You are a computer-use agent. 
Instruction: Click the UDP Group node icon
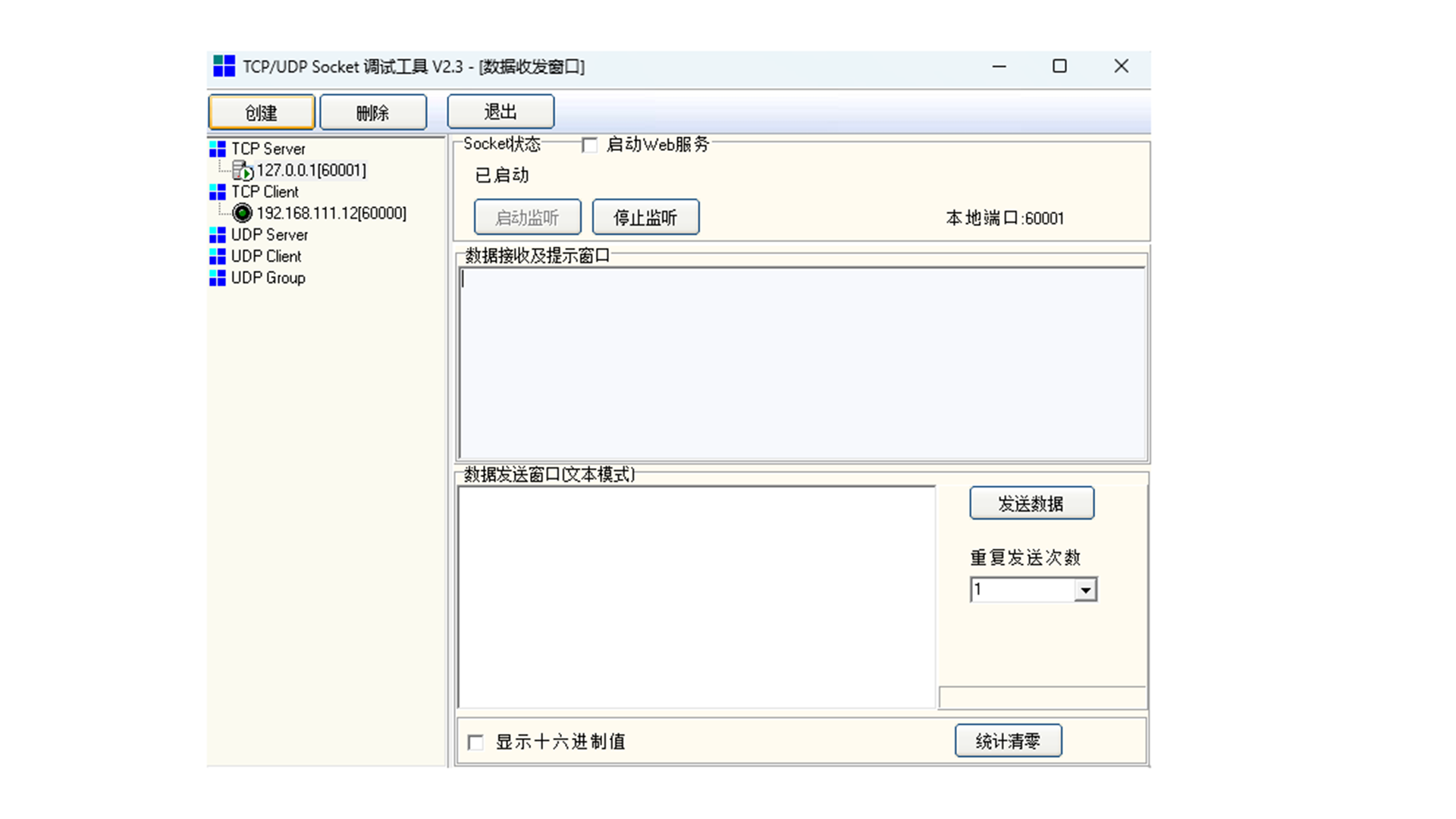tap(218, 278)
